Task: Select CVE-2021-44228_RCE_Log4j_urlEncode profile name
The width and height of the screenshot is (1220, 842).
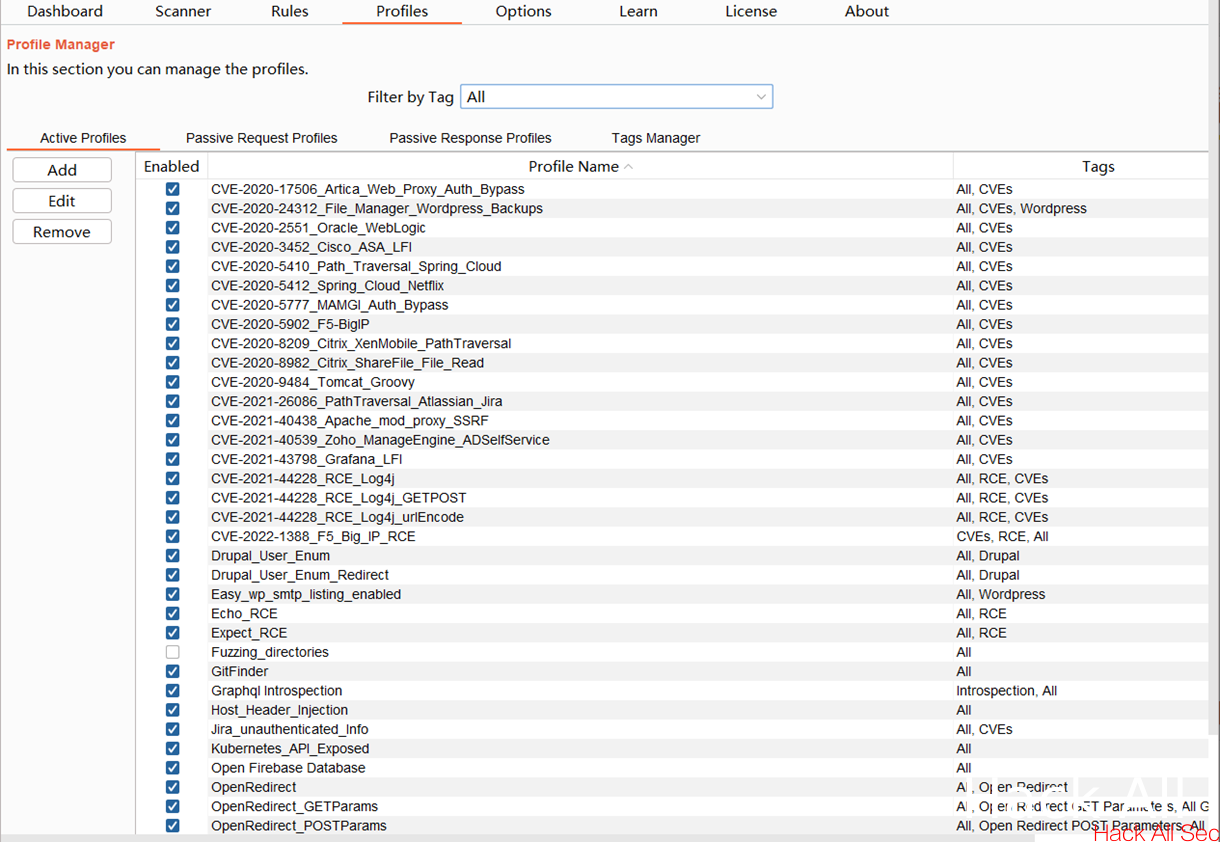Action: 338,517
